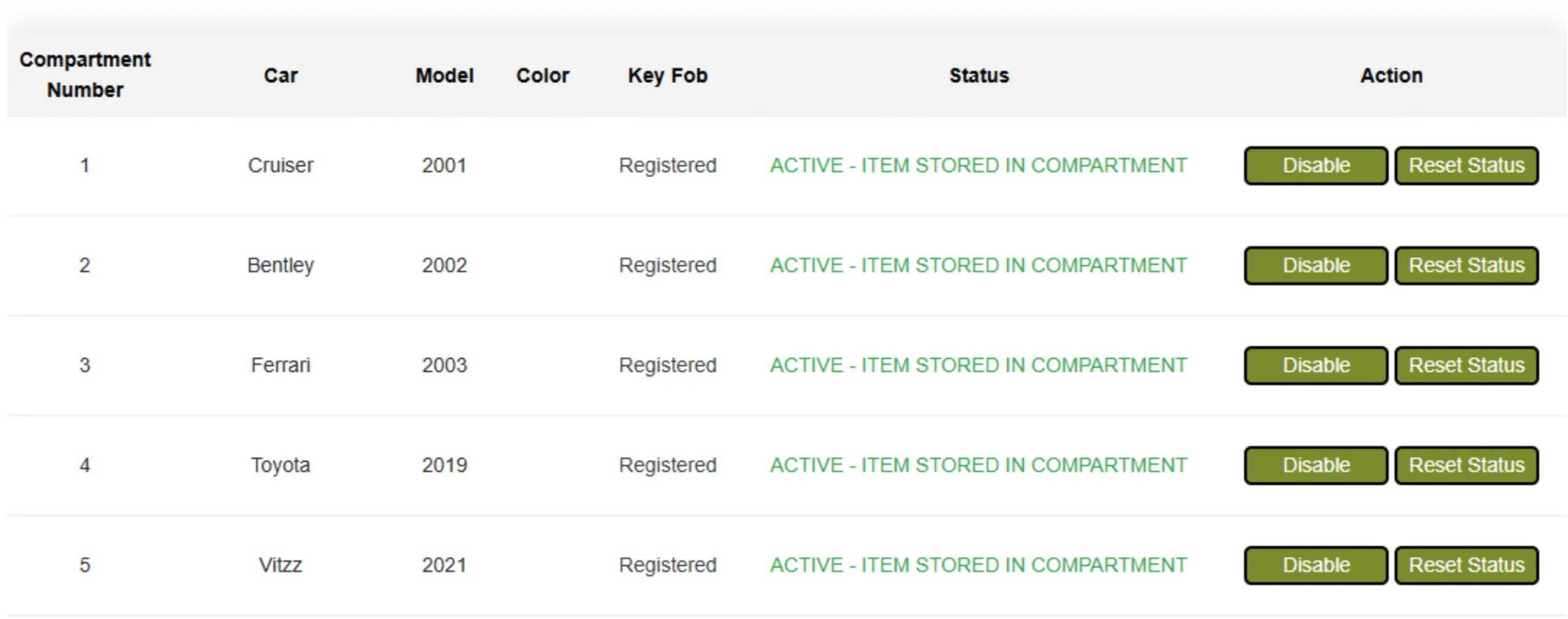Click the Action column header
The image size is (1568, 619).
pos(1392,75)
